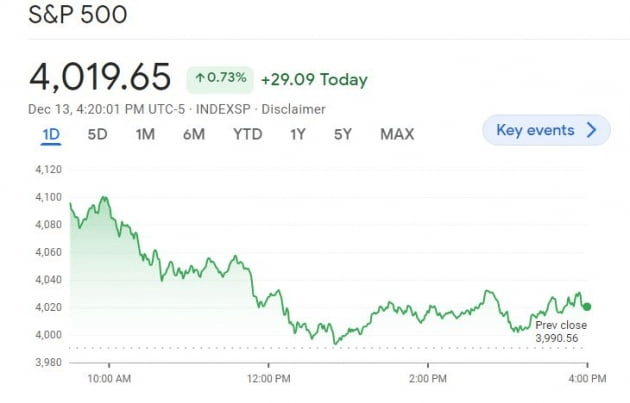Click the green end-of-line chart dot

pos(586,306)
